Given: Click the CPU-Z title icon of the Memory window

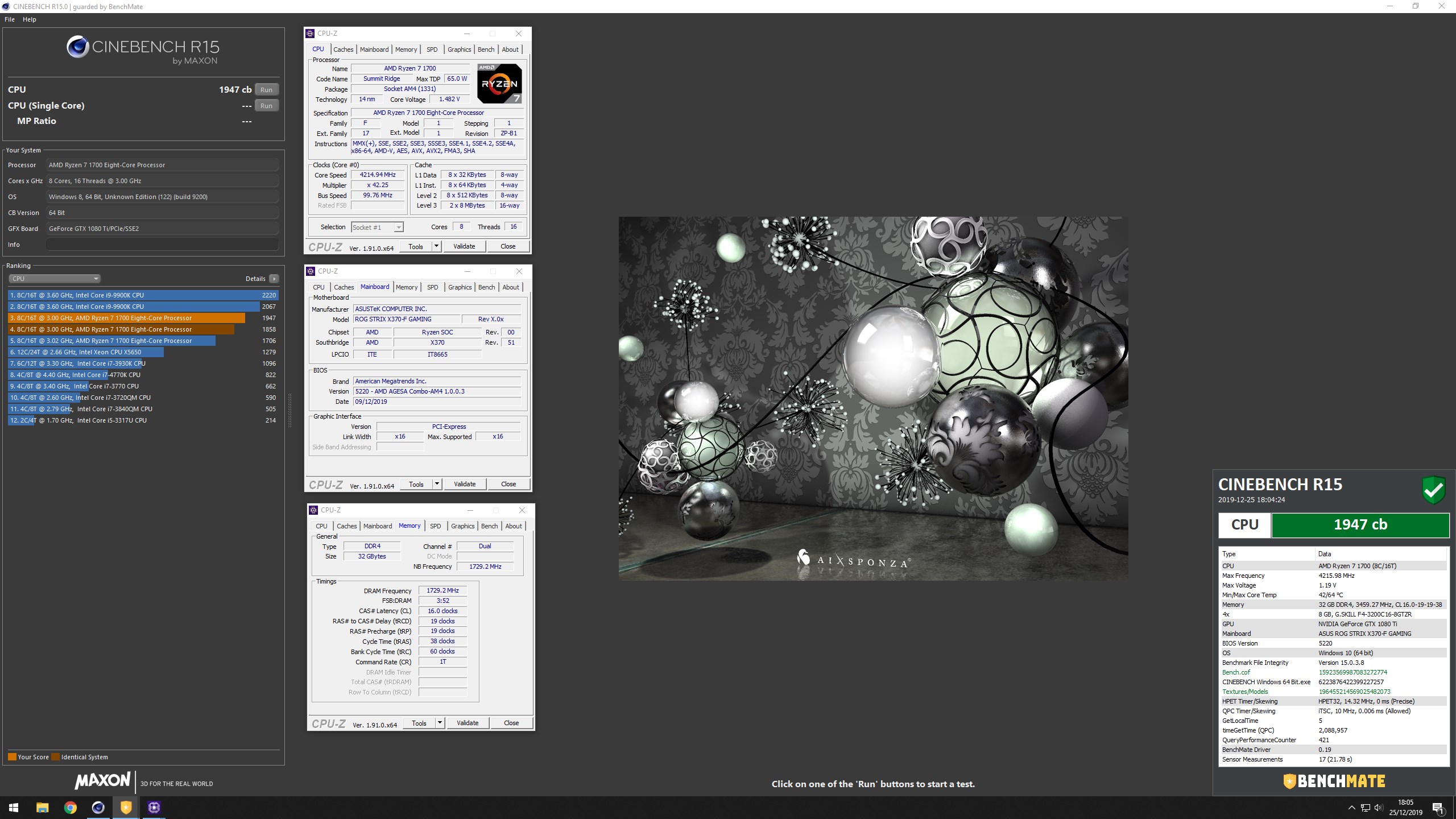Looking at the screenshot, I should click(313, 510).
